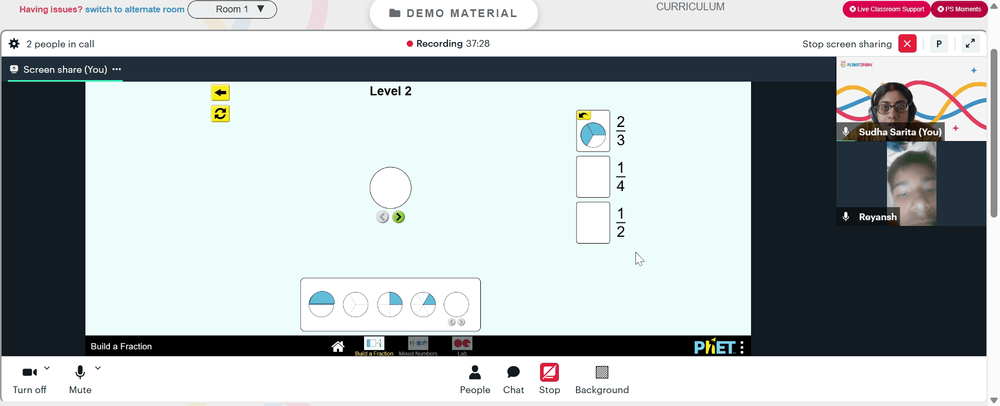Click Reyansh video tile

click(911, 184)
